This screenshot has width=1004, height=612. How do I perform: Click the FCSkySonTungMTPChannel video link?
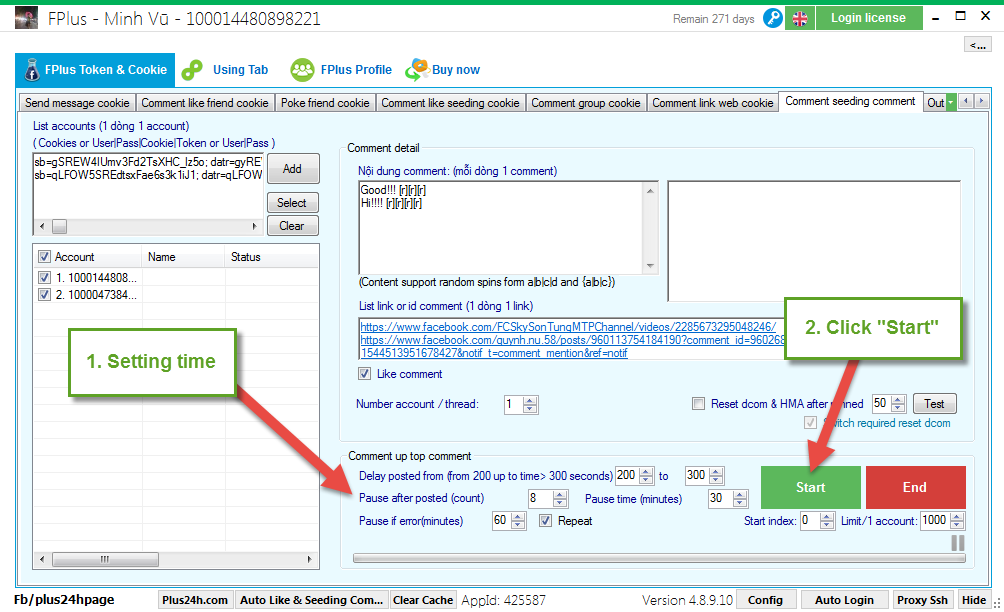[x=568, y=327]
